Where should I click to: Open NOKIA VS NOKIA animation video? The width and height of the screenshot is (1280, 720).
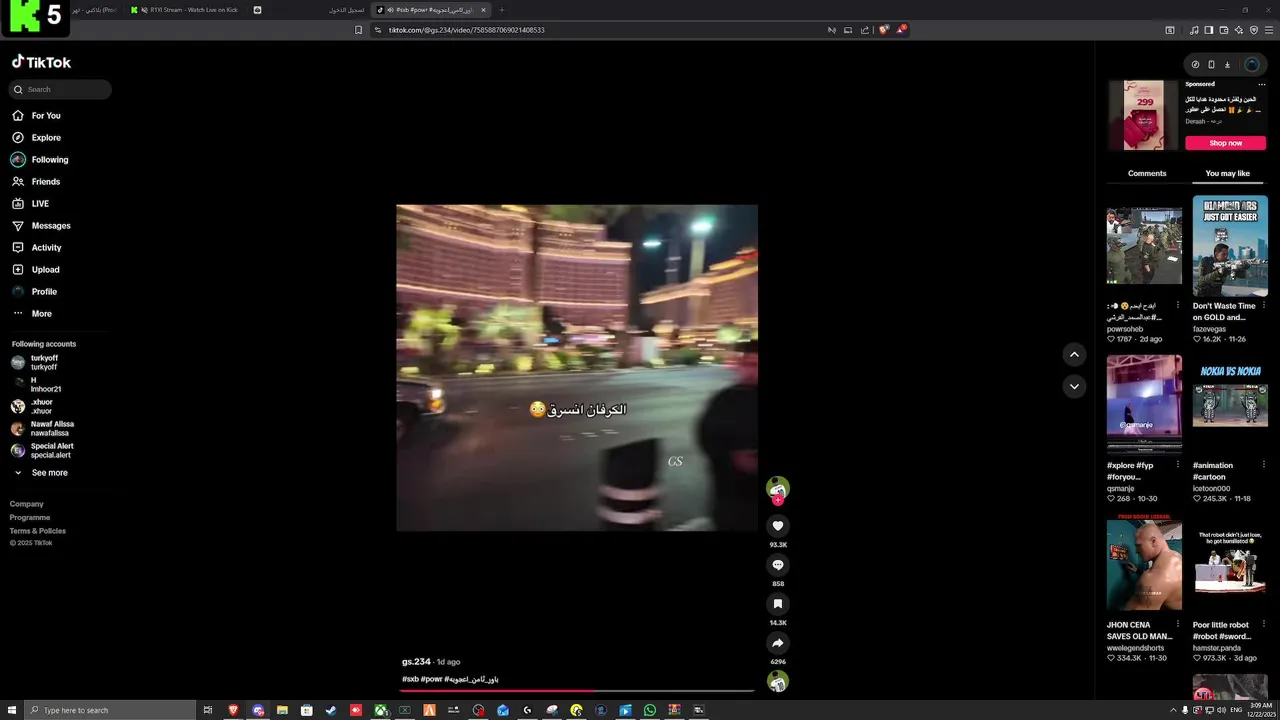[x=1230, y=405]
